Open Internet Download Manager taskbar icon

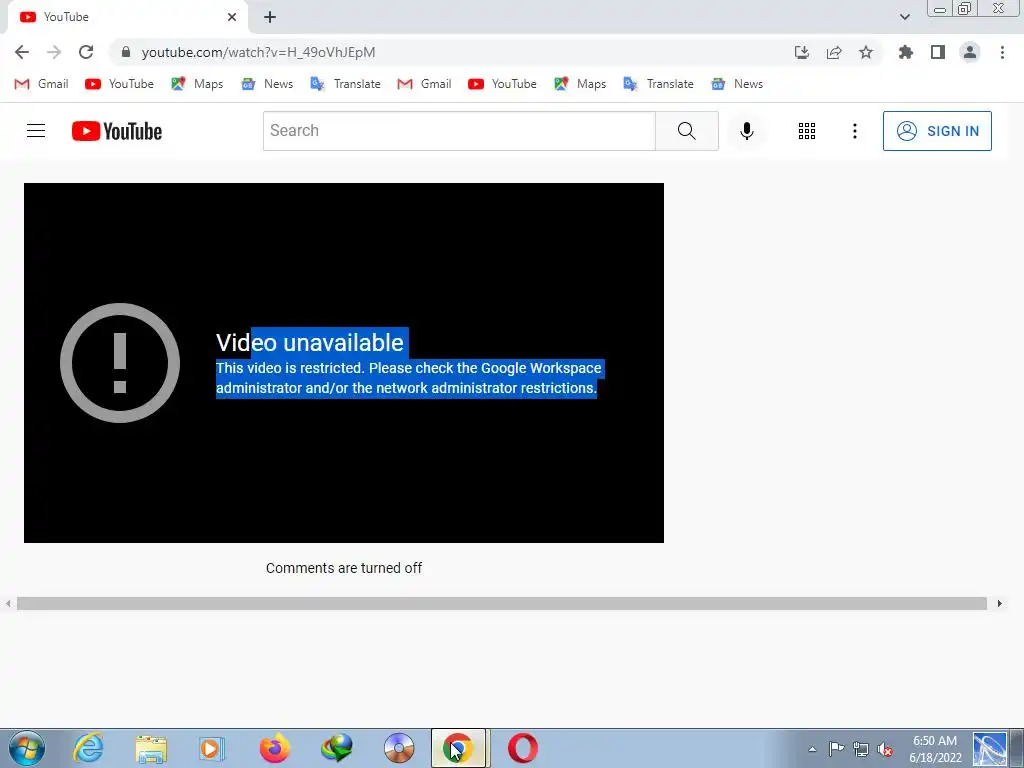pos(336,748)
